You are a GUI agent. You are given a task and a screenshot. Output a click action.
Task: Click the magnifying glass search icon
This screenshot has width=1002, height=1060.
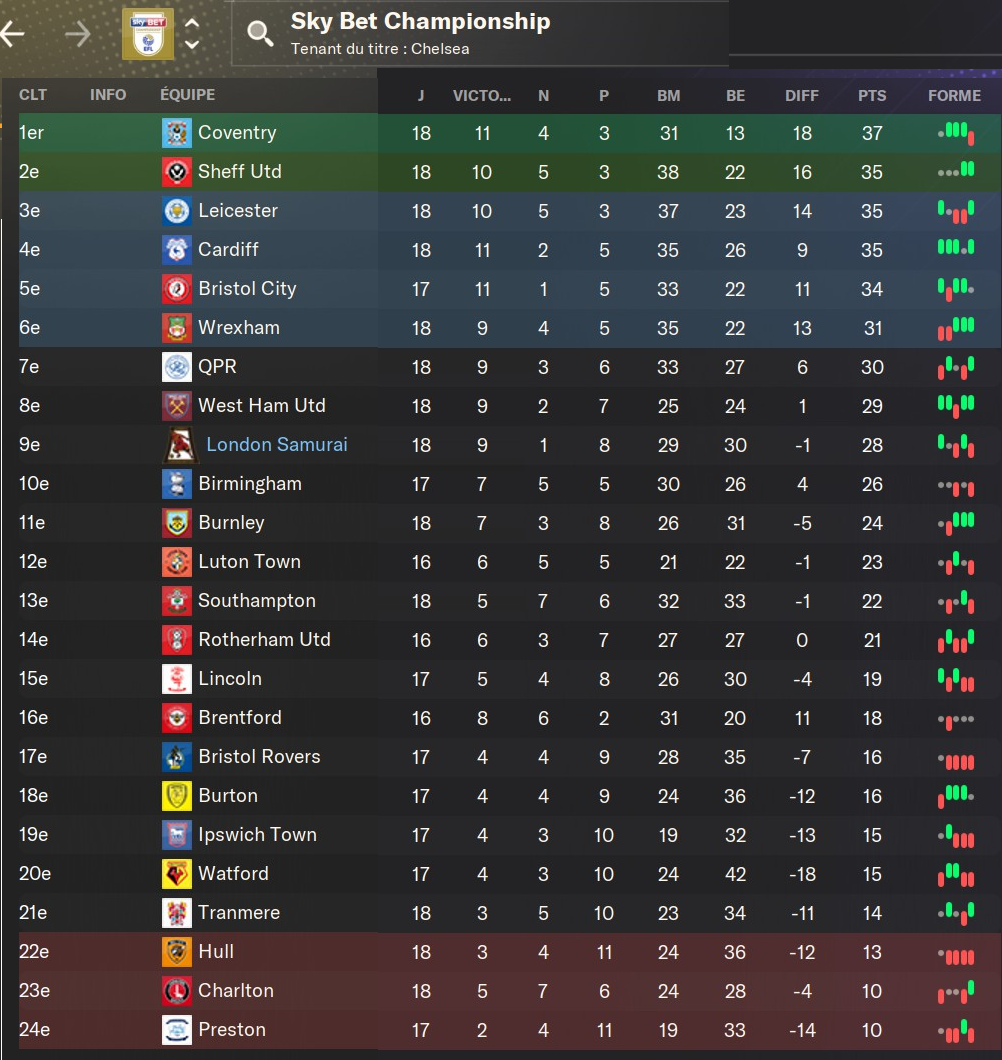pyautogui.click(x=260, y=34)
